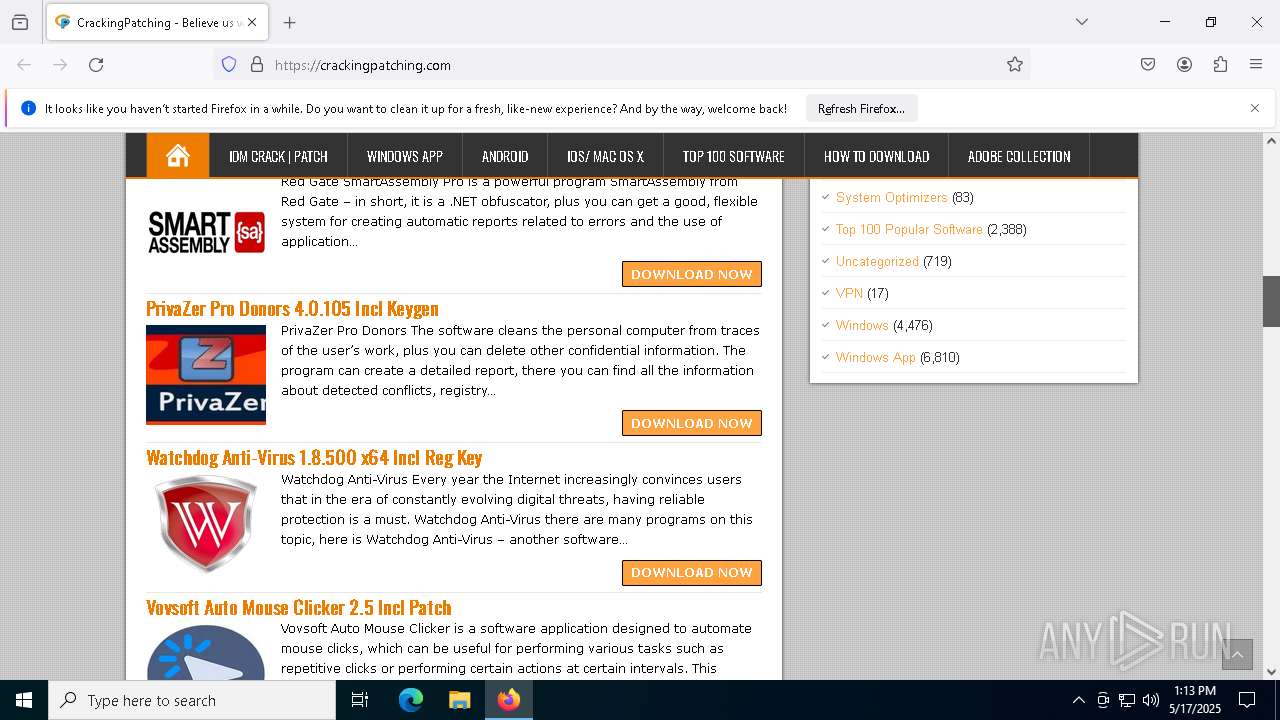The width and height of the screenshot is (1280, 720).
Task: Click the scrollbar down arrow
Action: click(1271, 672)
